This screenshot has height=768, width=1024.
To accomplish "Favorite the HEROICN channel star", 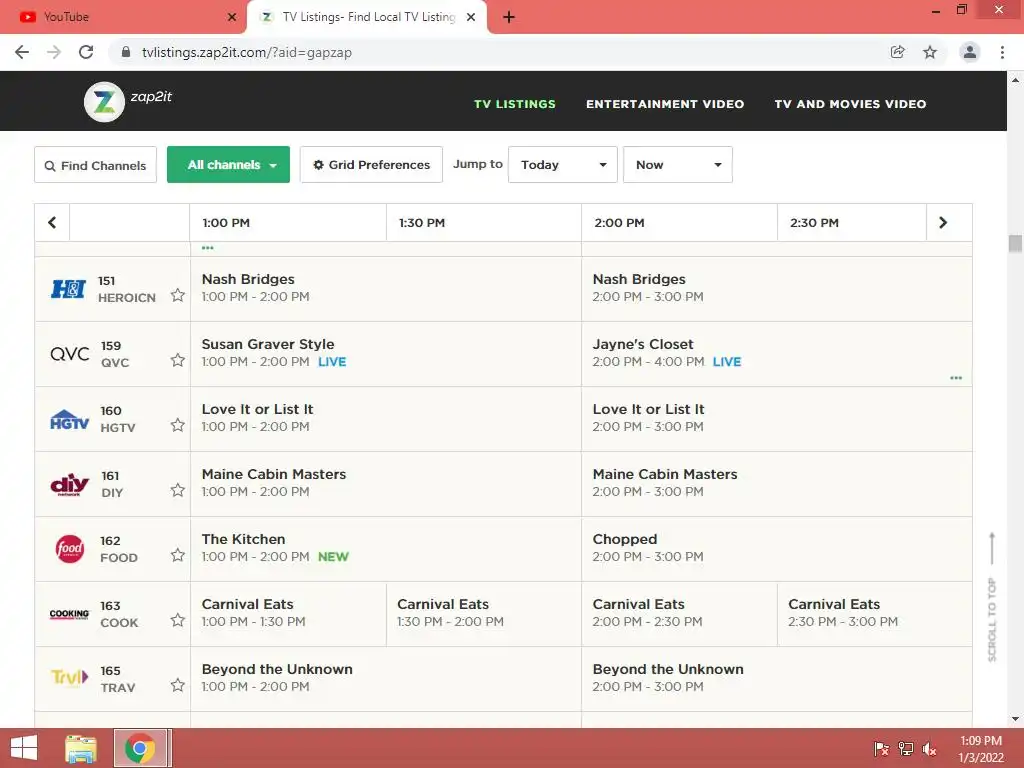I will tap(178, 295).
